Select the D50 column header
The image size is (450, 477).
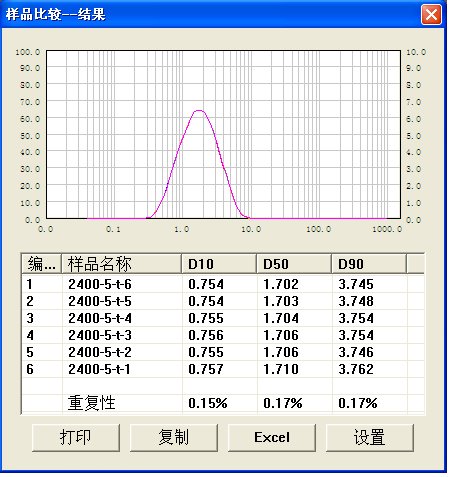(x=294, y=264)
